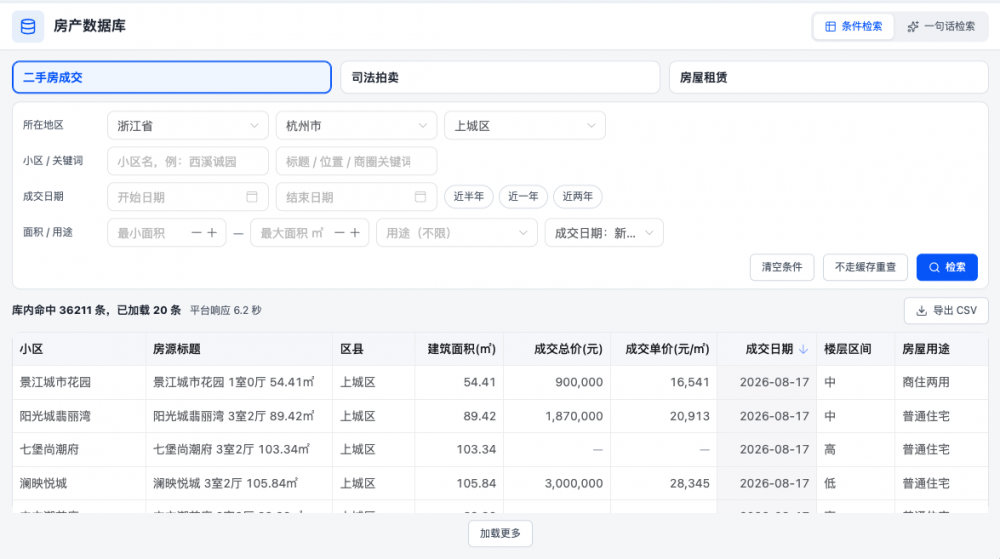Image resolution: width=1000 pixels, height=559 pixels.
Task: Switch to the 司法拍卖 tab
Action: pyautogui.click(x=500, y=77)
